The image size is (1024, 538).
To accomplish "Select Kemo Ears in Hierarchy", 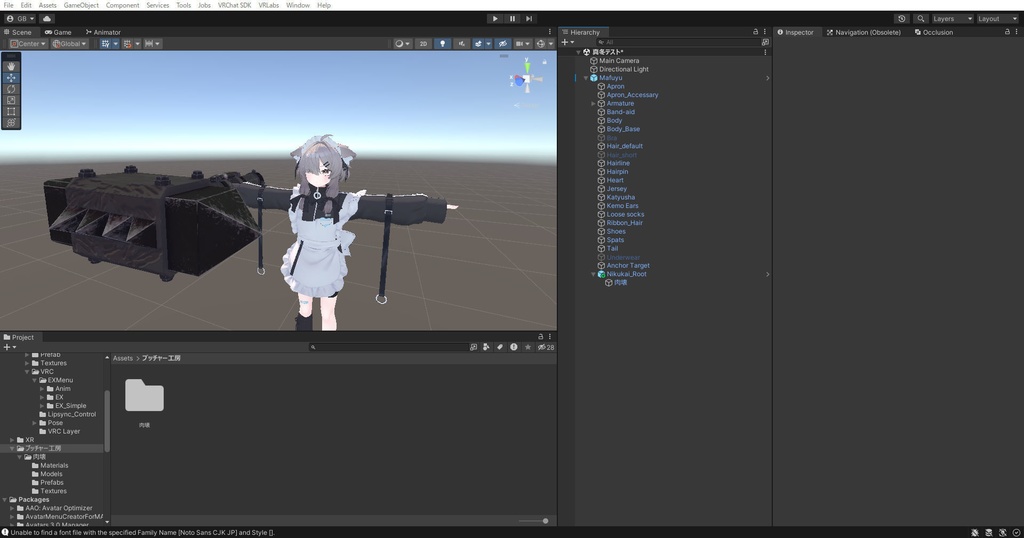I will click(622, 206).
